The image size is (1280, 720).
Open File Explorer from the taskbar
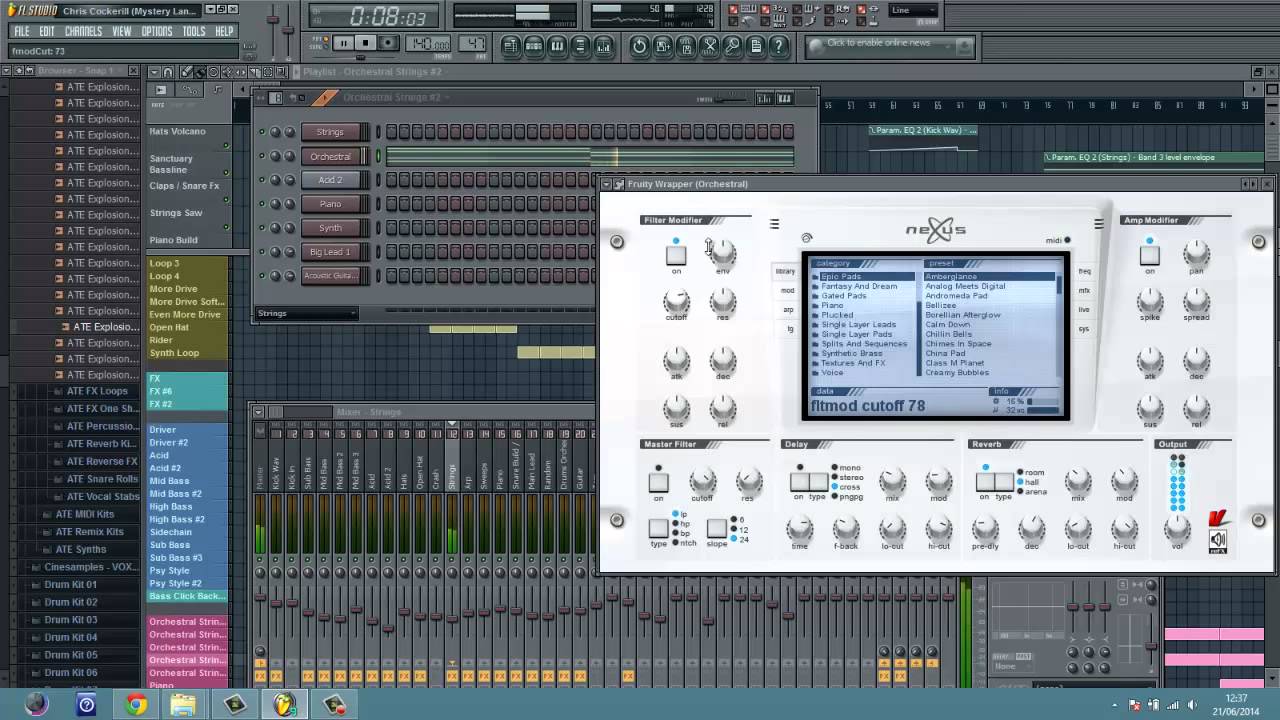point(184,705)
